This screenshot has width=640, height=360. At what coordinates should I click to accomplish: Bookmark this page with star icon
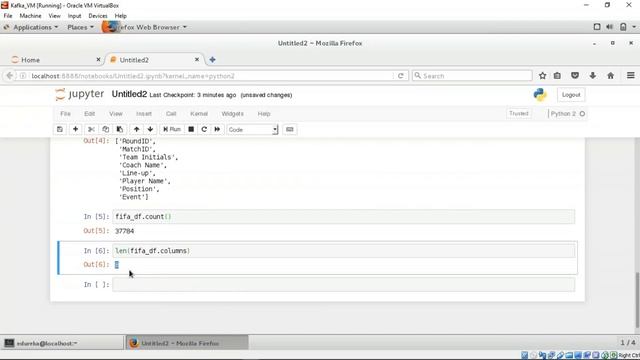tap(542, 76)
